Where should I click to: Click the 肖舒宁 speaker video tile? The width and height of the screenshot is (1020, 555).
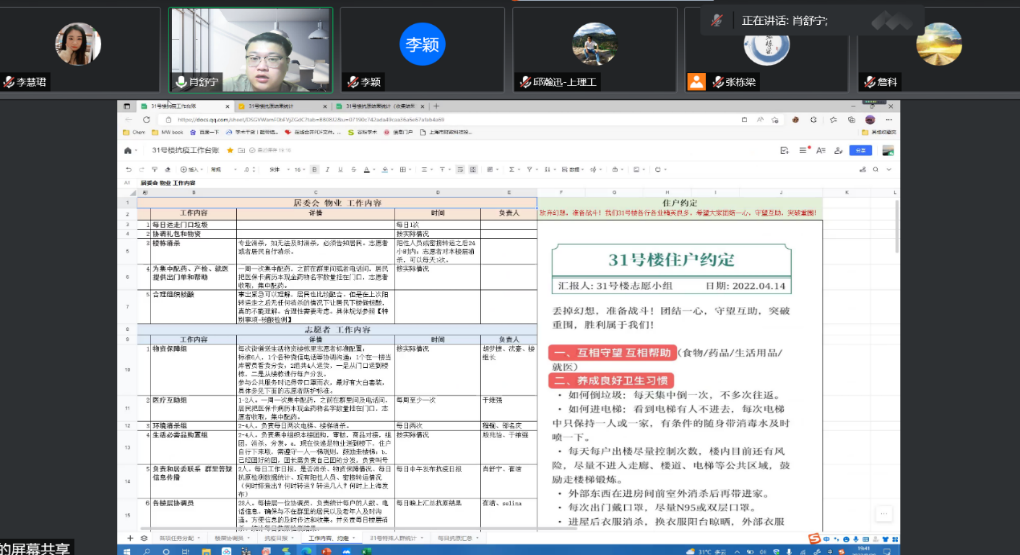pos(250,49)
